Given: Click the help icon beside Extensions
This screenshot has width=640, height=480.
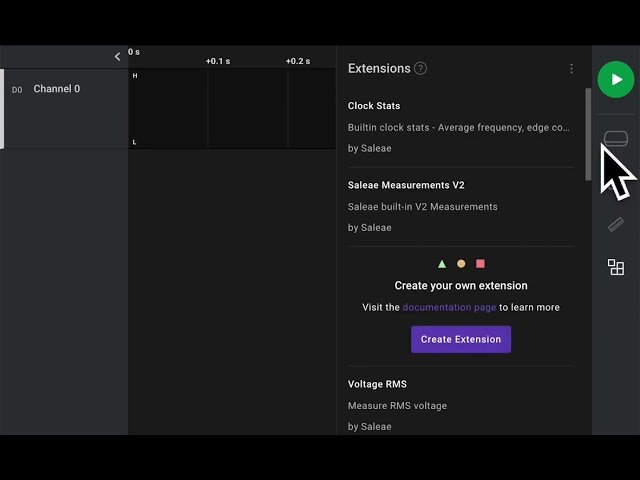Looking at the screenshot, I should [x=421, y=69].
